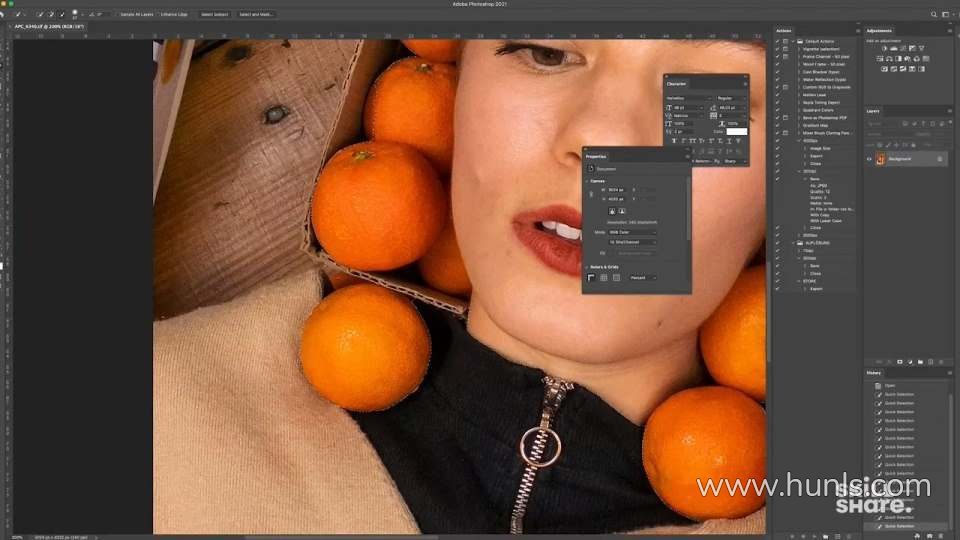Toggle Vignette (selection) action checkmark
The image size is (960, 540).
[778, 49]
